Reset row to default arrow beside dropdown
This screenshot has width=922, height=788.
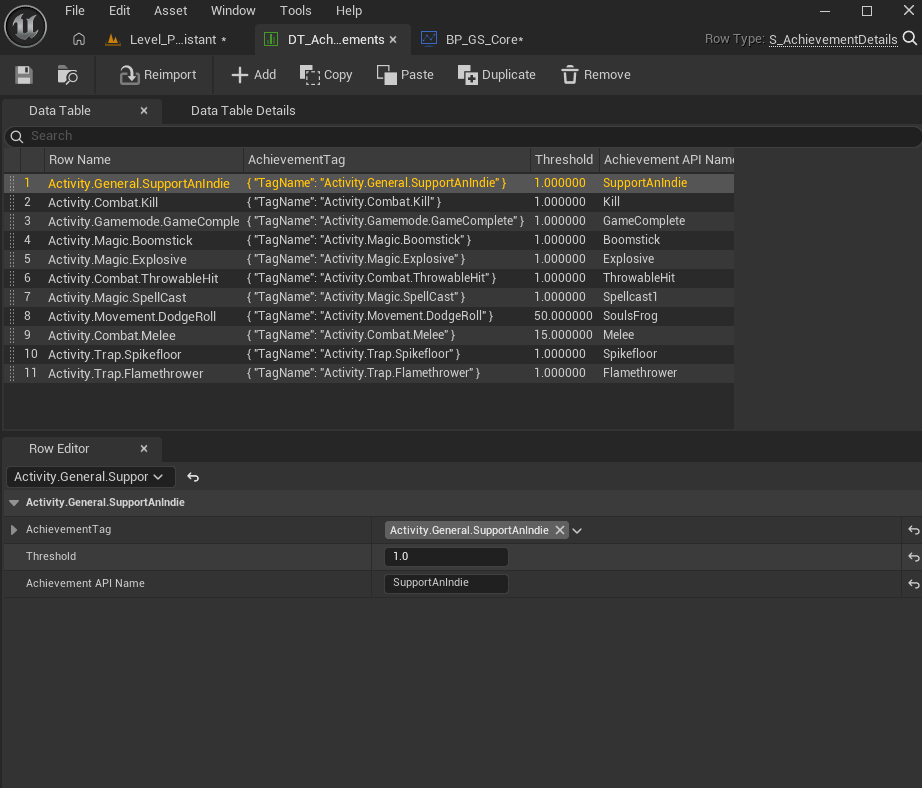tap(193, 477)
